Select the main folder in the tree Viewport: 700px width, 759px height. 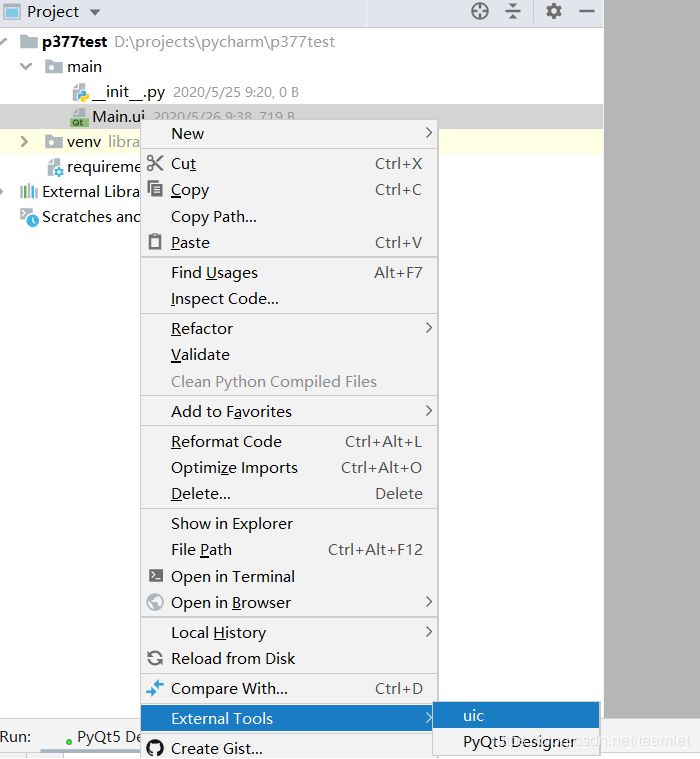point(84,67)
